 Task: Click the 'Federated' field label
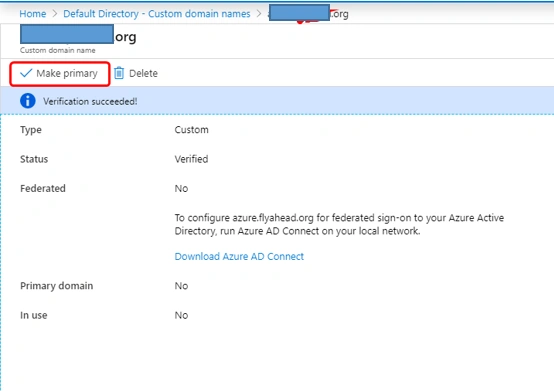click(43, 189)
